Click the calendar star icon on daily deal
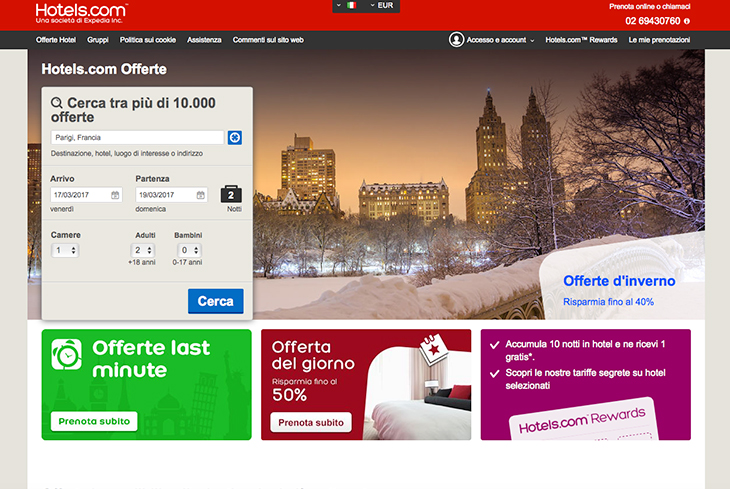The image size is (730, 489). pyautogui.click(x=433, y=349)
